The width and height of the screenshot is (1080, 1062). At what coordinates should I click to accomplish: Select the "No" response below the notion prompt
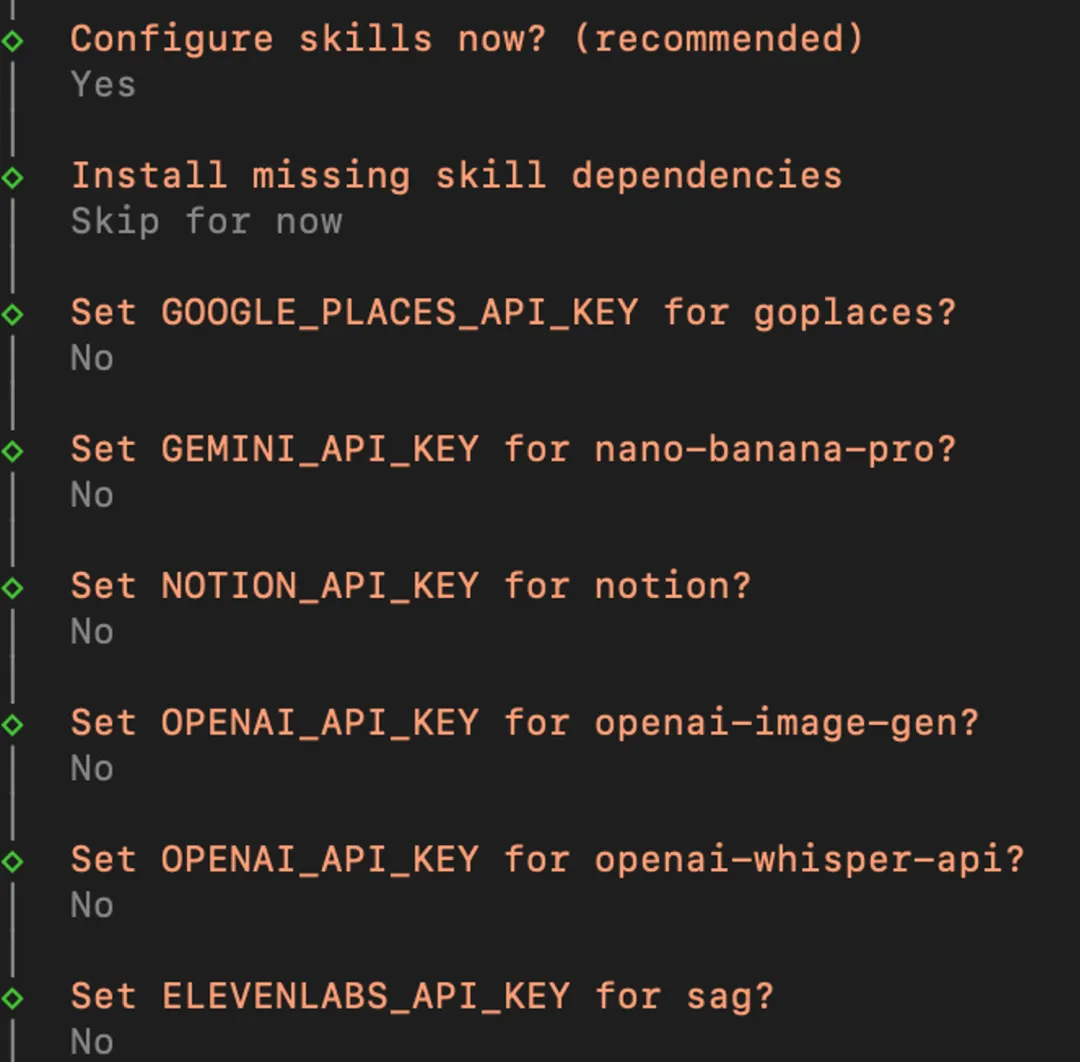tap(92, 632)
